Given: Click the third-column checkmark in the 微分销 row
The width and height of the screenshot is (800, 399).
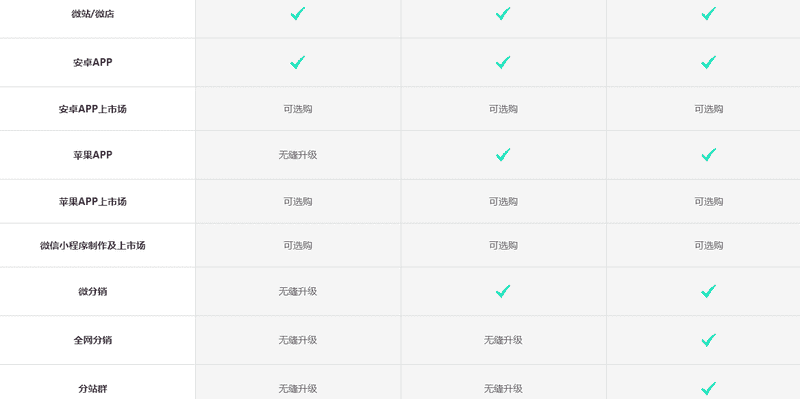Looking at the screenshot, I should [x=708, y=291].
